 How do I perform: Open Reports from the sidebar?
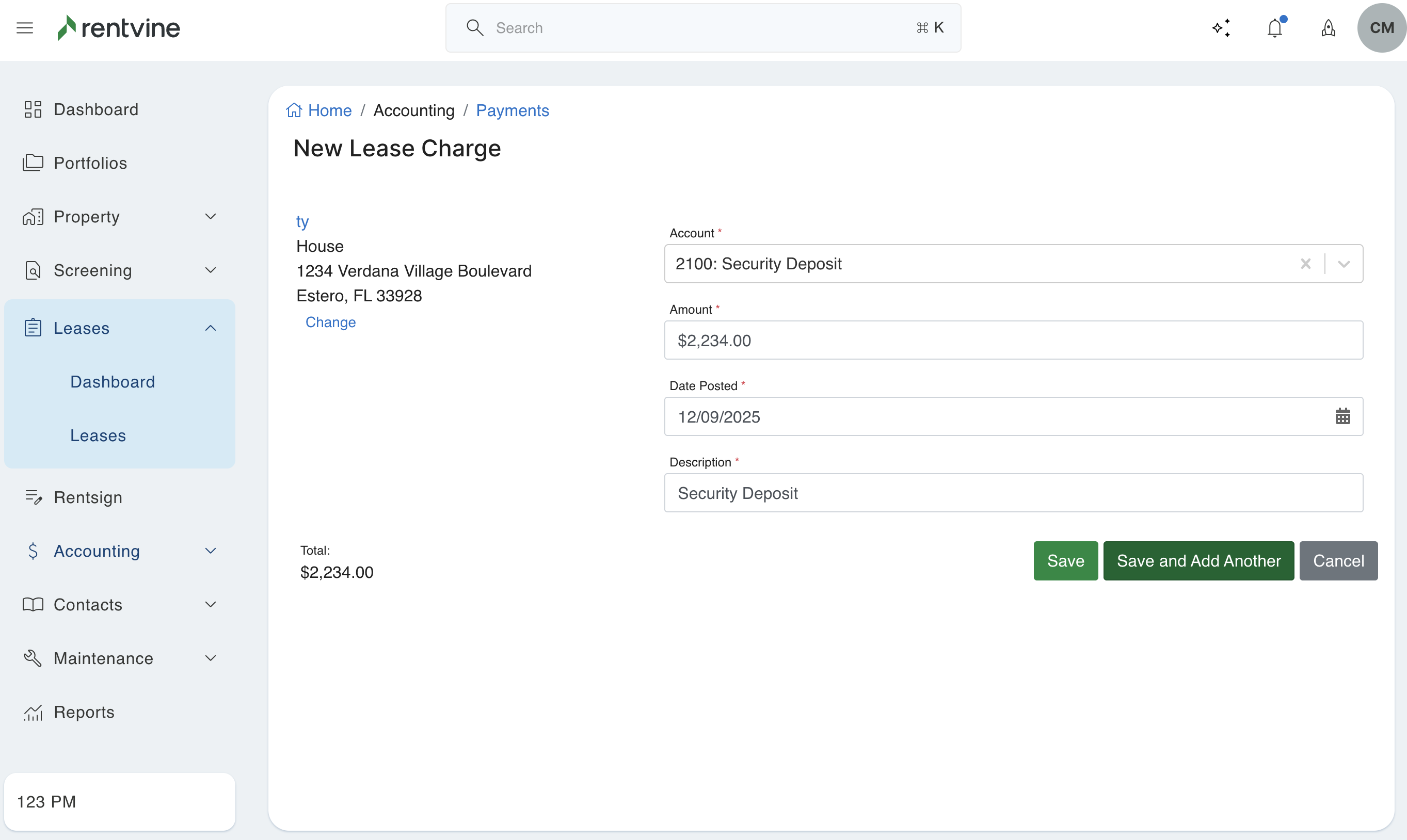tap(84, 712)
